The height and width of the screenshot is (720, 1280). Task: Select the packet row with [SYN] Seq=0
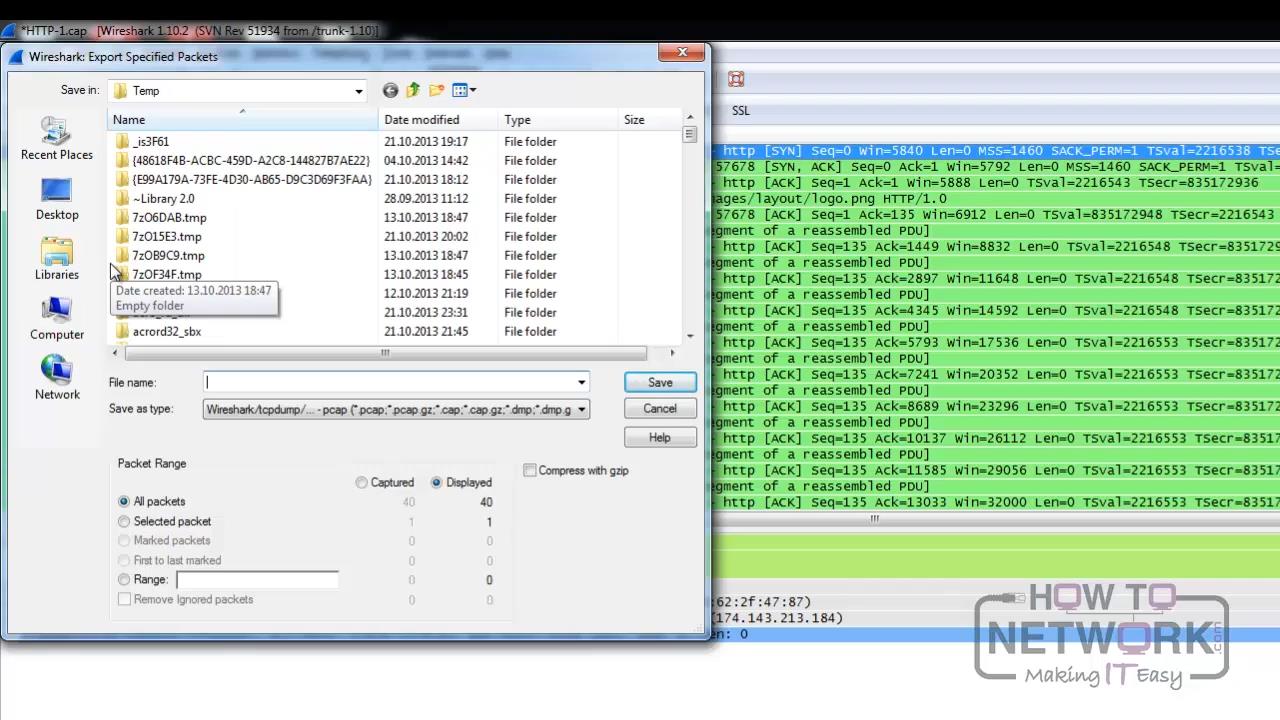[996, 151]
